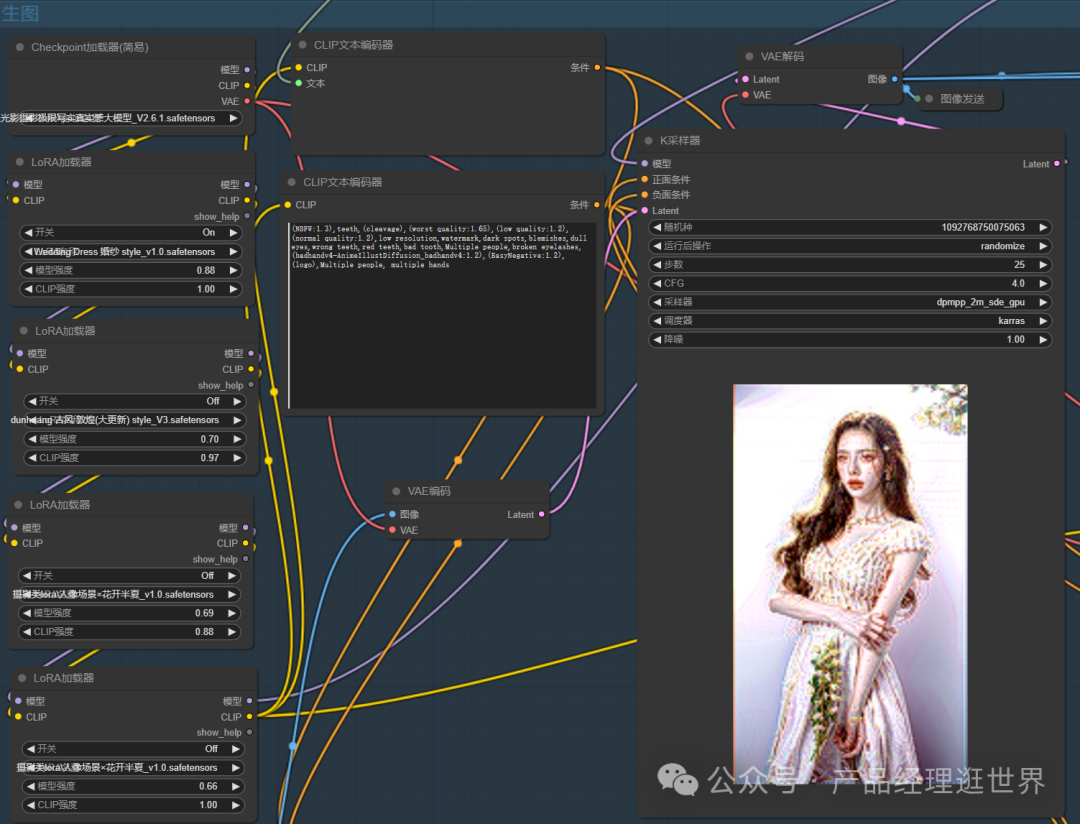Open the 运行后操作 randomize dropdown
This screenshot has height=824, width=1080.
[850, 246]
